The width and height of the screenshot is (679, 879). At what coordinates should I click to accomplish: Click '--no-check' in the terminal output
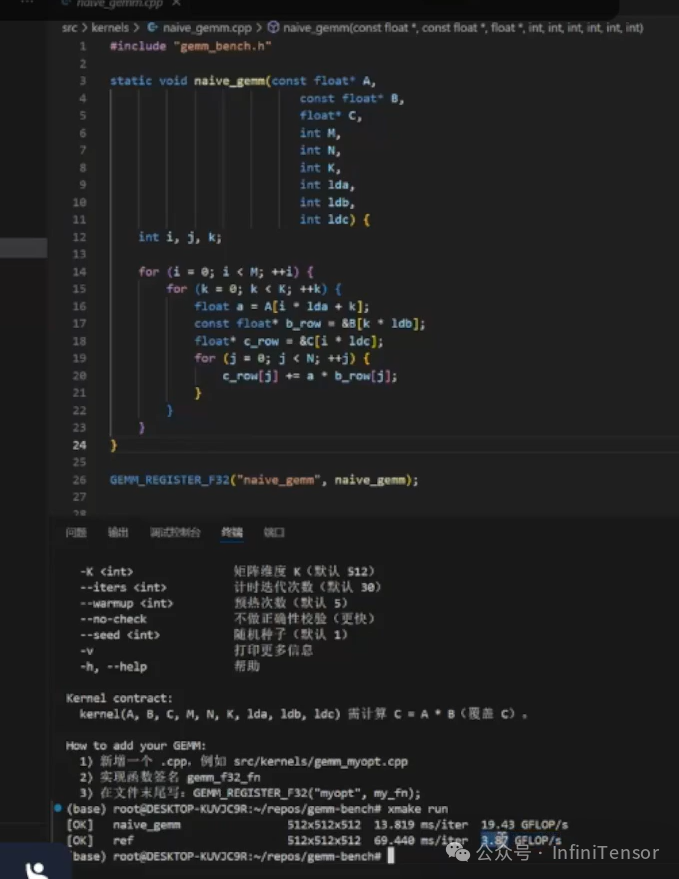113,619
